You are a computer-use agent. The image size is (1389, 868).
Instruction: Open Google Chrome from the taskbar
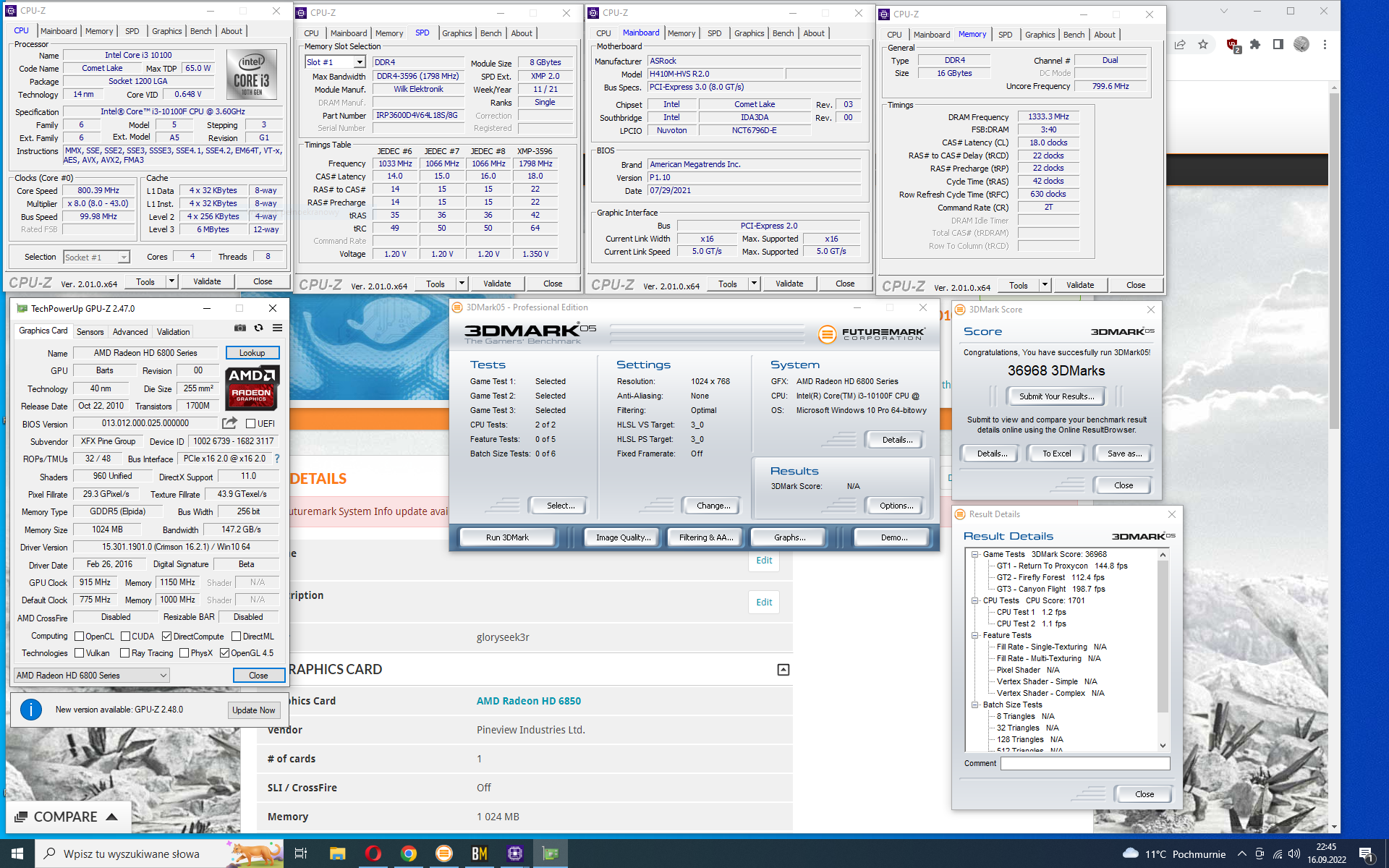(408, 854)
